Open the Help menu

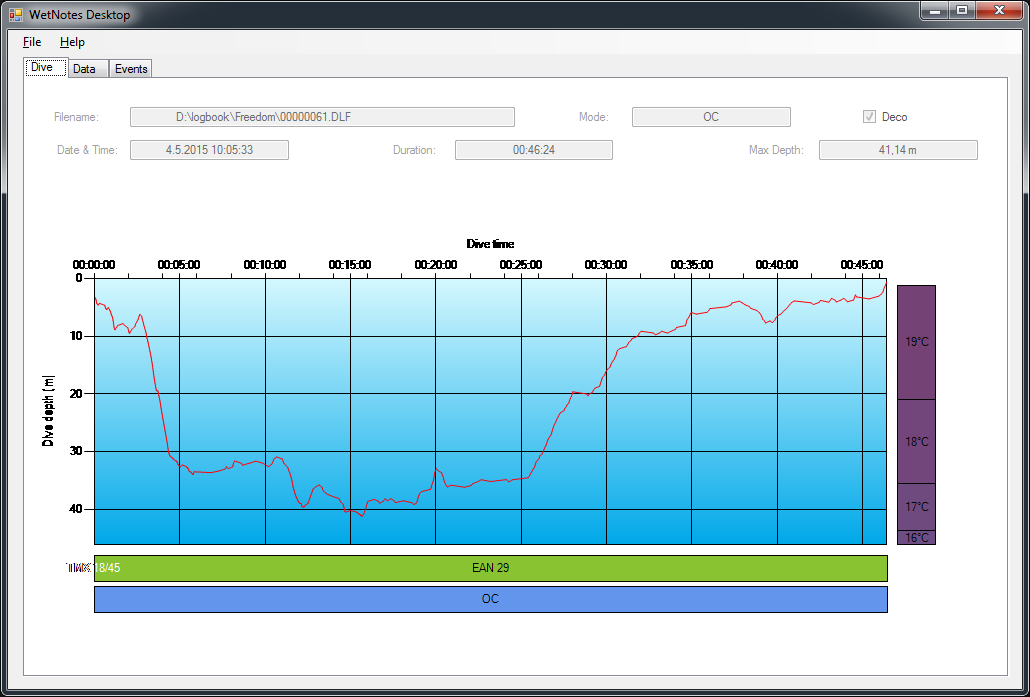[x=72, y=42]
